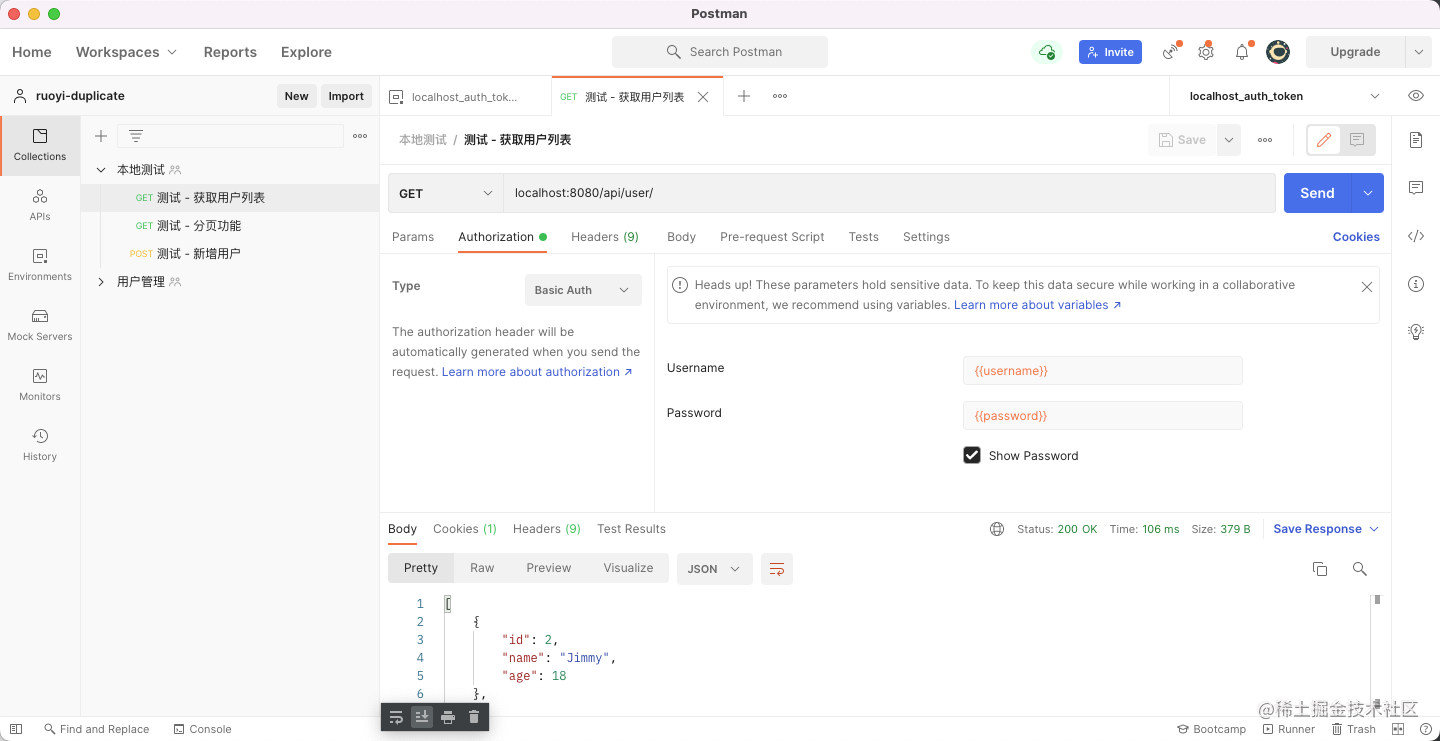
Task: Open the Learn more about variables link
Action: [x=1037, y=305]
